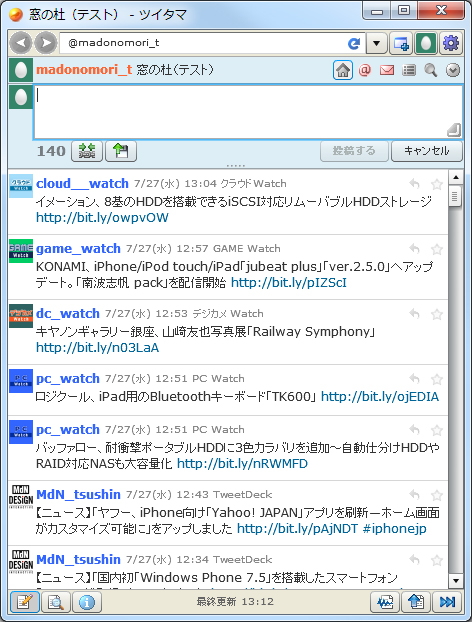Expand the round down-arrow menu button
Viewport: 472px width, 622px height.
pyautogui.click(x=453, y=70)
